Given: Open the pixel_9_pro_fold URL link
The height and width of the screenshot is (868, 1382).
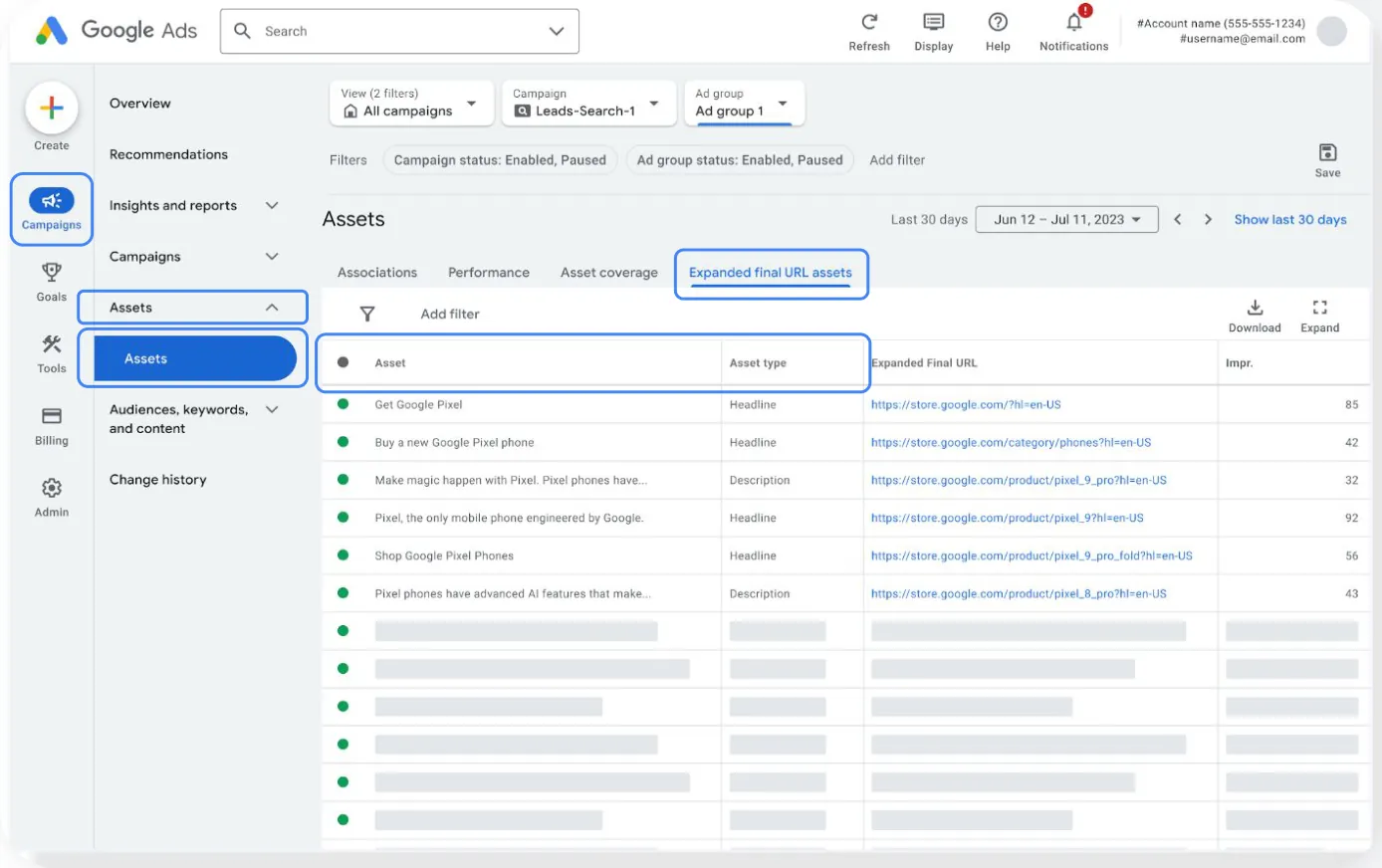Looking at the screenshot, I should [1032, 555].
